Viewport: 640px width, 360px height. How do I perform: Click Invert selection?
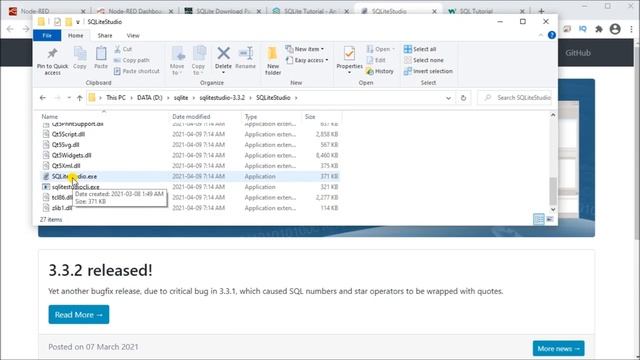point(428,71)
